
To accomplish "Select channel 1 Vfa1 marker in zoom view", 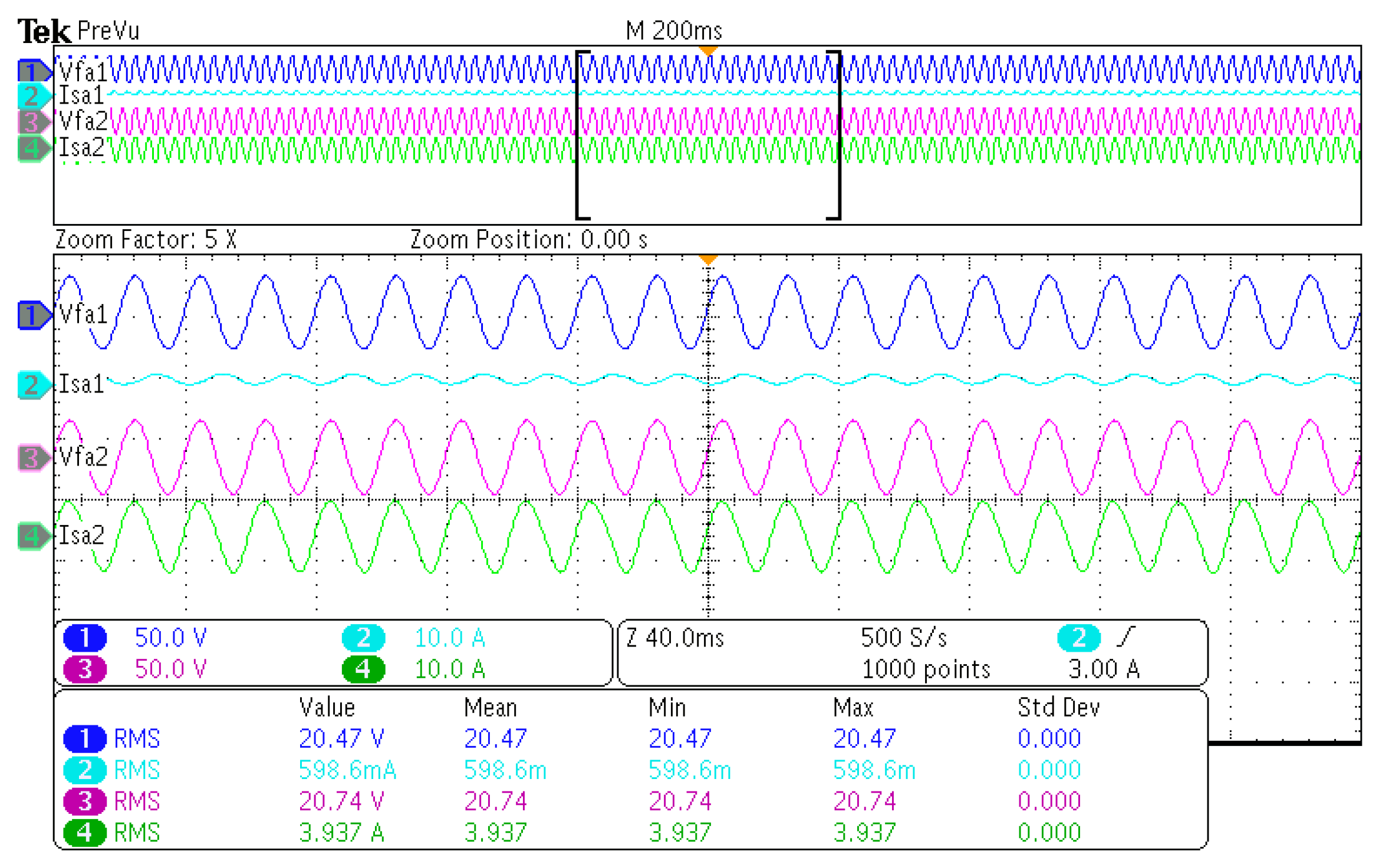I will tap(31, 315).
